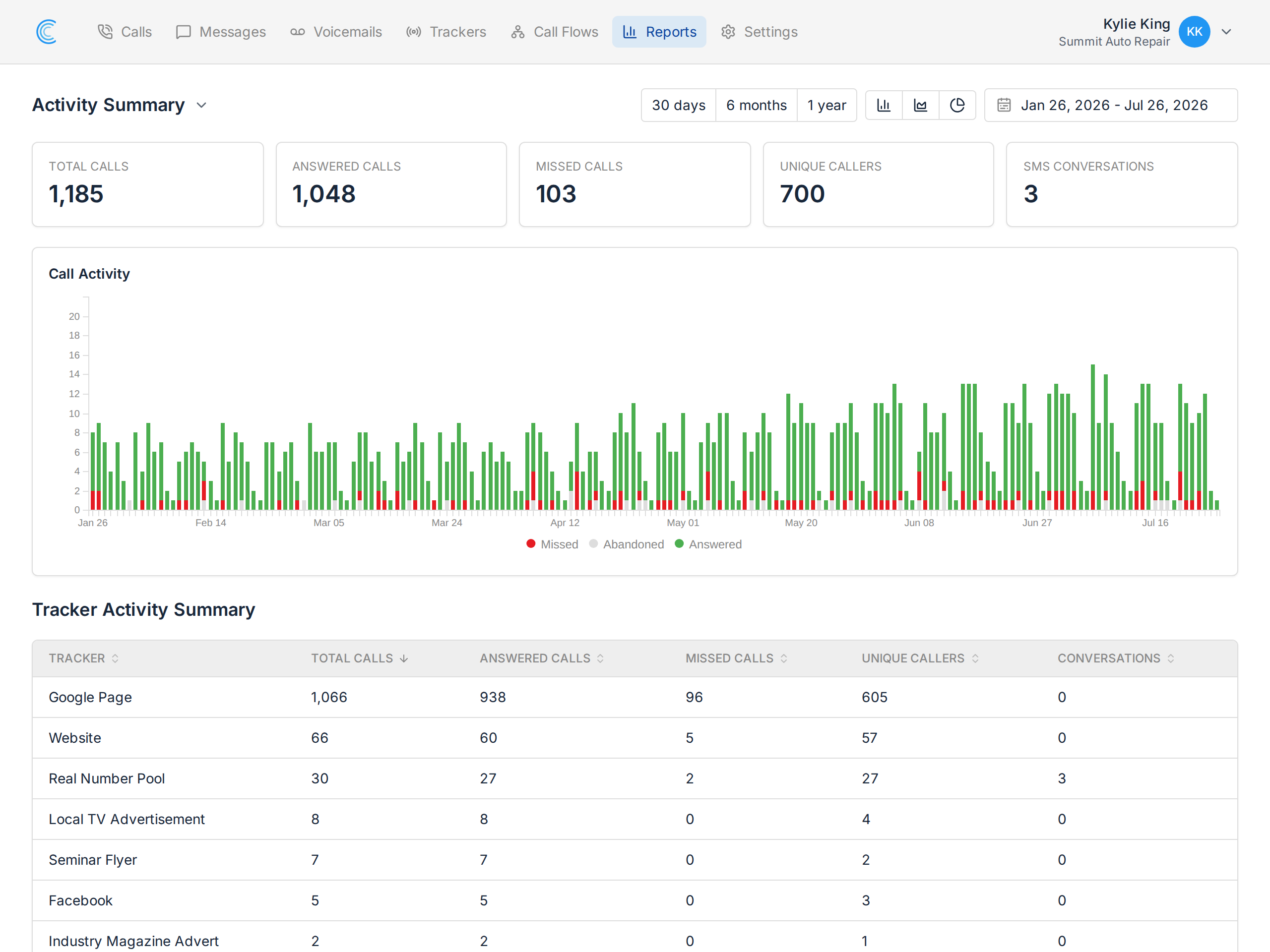Viewport: 1270px width, 952px height.
Task: Click the calendar icon in date range
Action: click(1004, 105)
